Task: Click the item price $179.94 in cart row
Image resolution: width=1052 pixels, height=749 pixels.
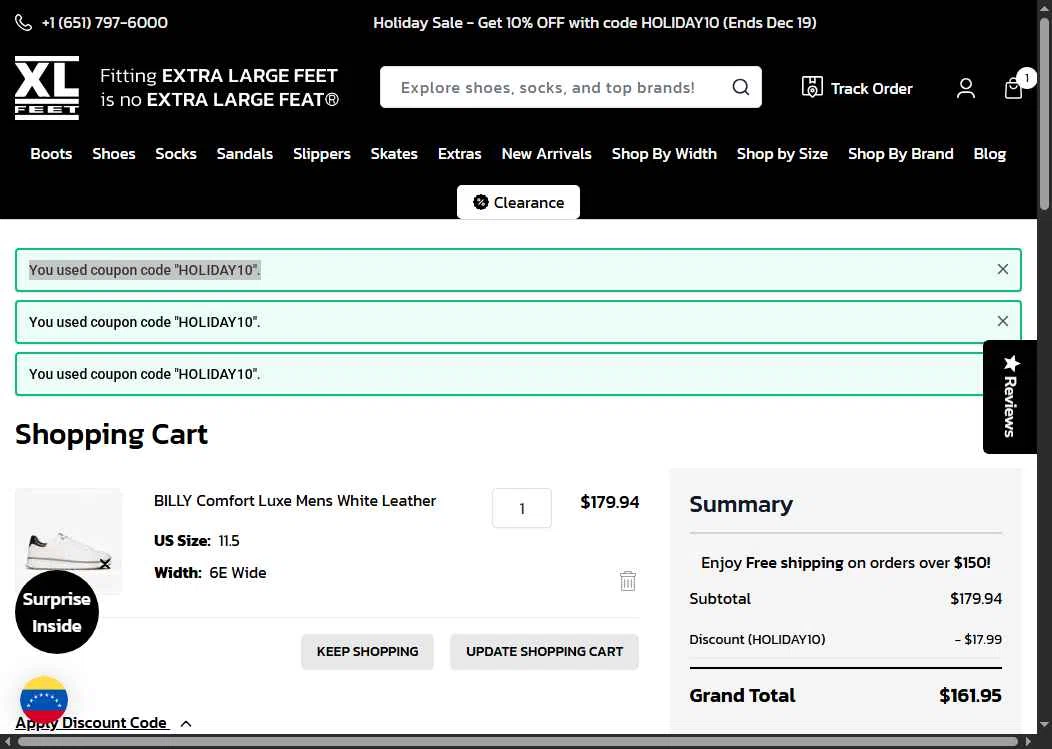Action: [x=609, y=502]
